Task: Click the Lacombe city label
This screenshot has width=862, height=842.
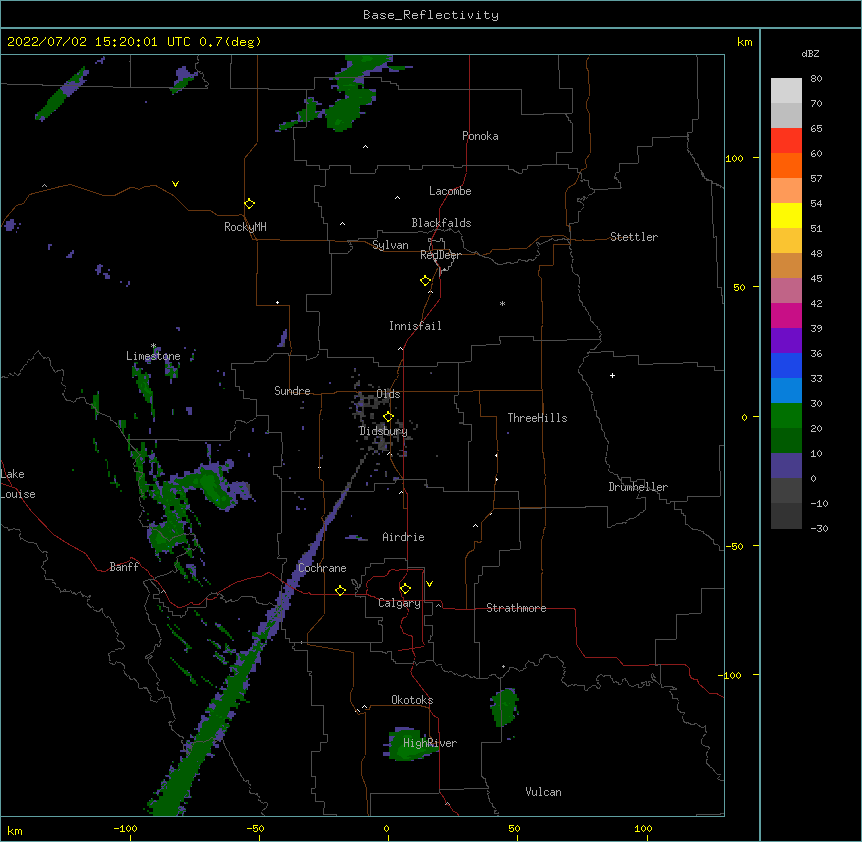Action: (450, 191)
